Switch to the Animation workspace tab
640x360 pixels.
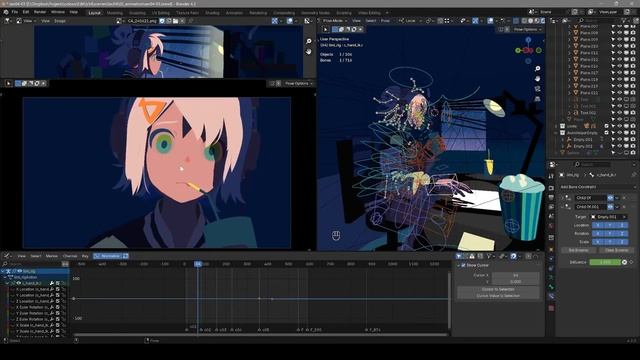click(234, 13)
